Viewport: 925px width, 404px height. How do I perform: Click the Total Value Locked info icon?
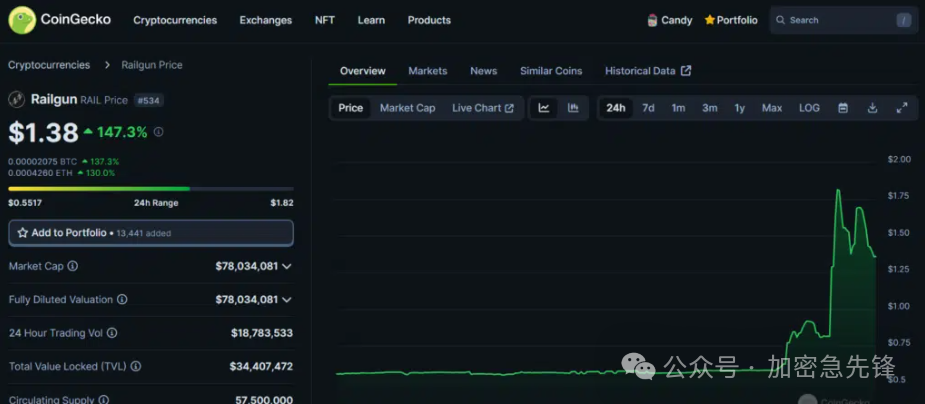point(136,366)
